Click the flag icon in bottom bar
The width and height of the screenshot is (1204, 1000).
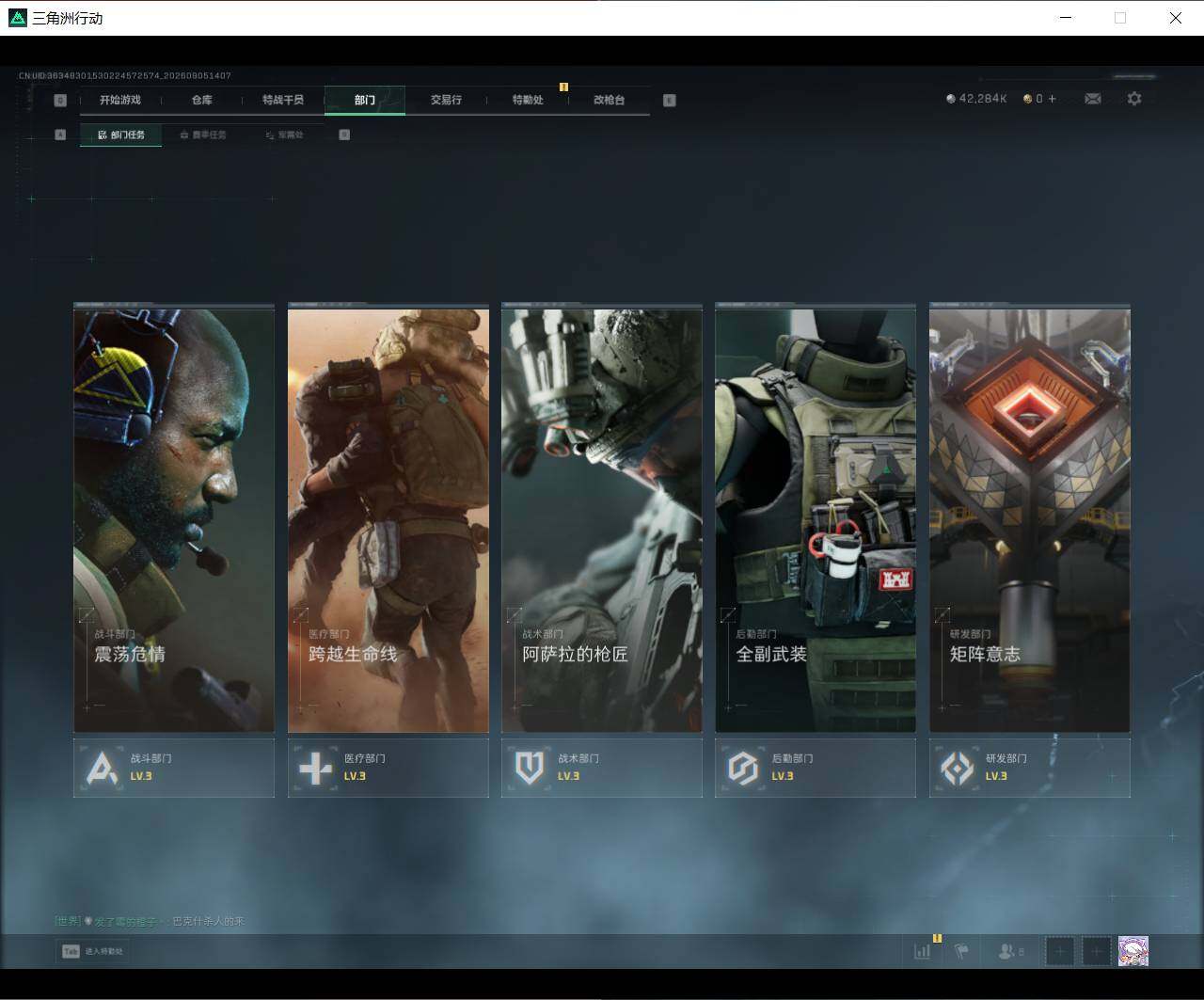click(x=961, y=951)
